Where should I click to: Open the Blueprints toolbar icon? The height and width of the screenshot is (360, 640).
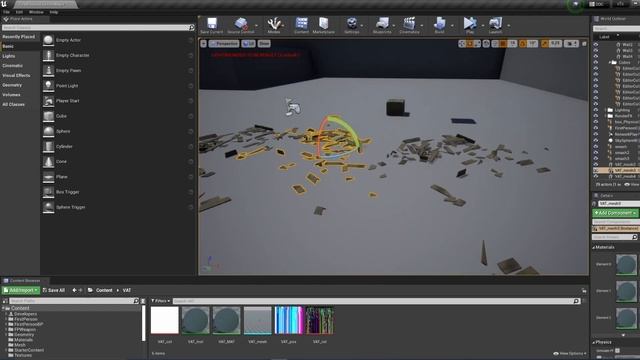coord(382,23)
